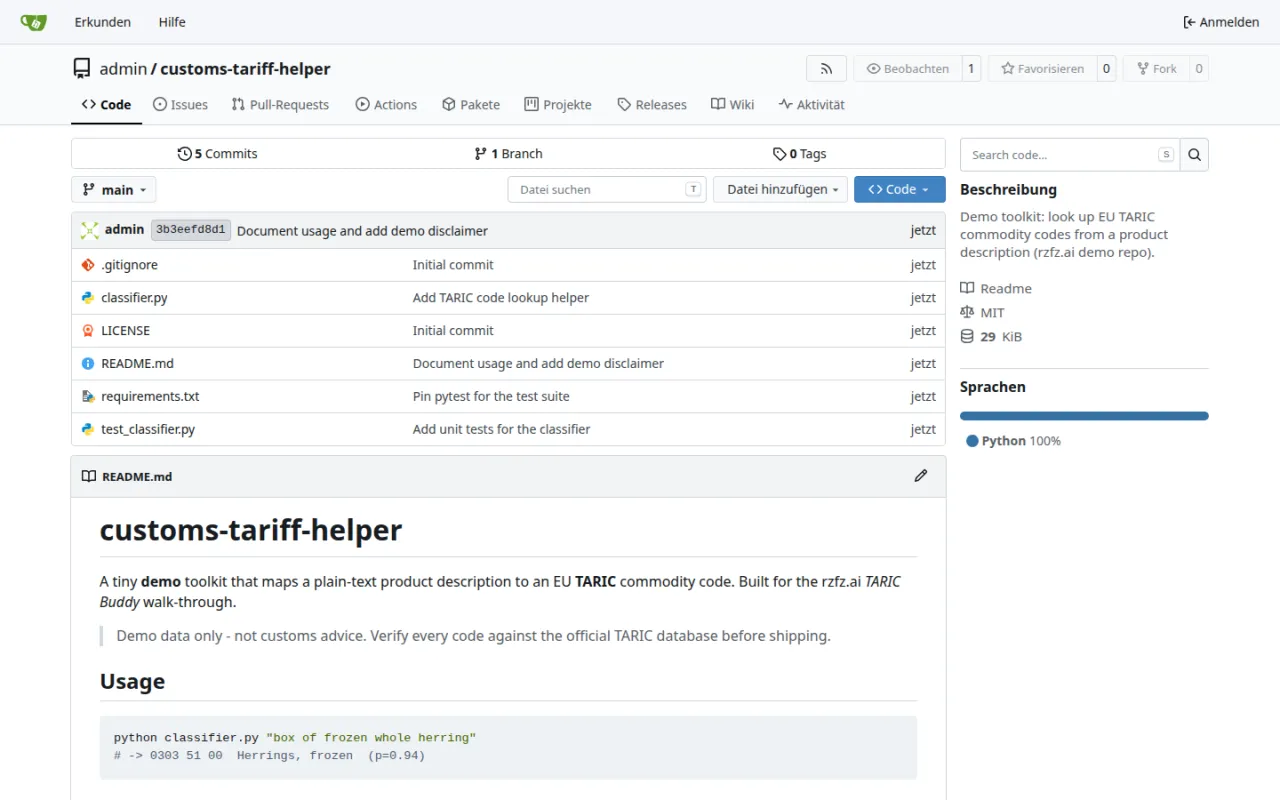The width and height of the screenshot is (1280, 800).
Task: Focus the Datei suchen file search field
Action: click(x=607, y=189)
